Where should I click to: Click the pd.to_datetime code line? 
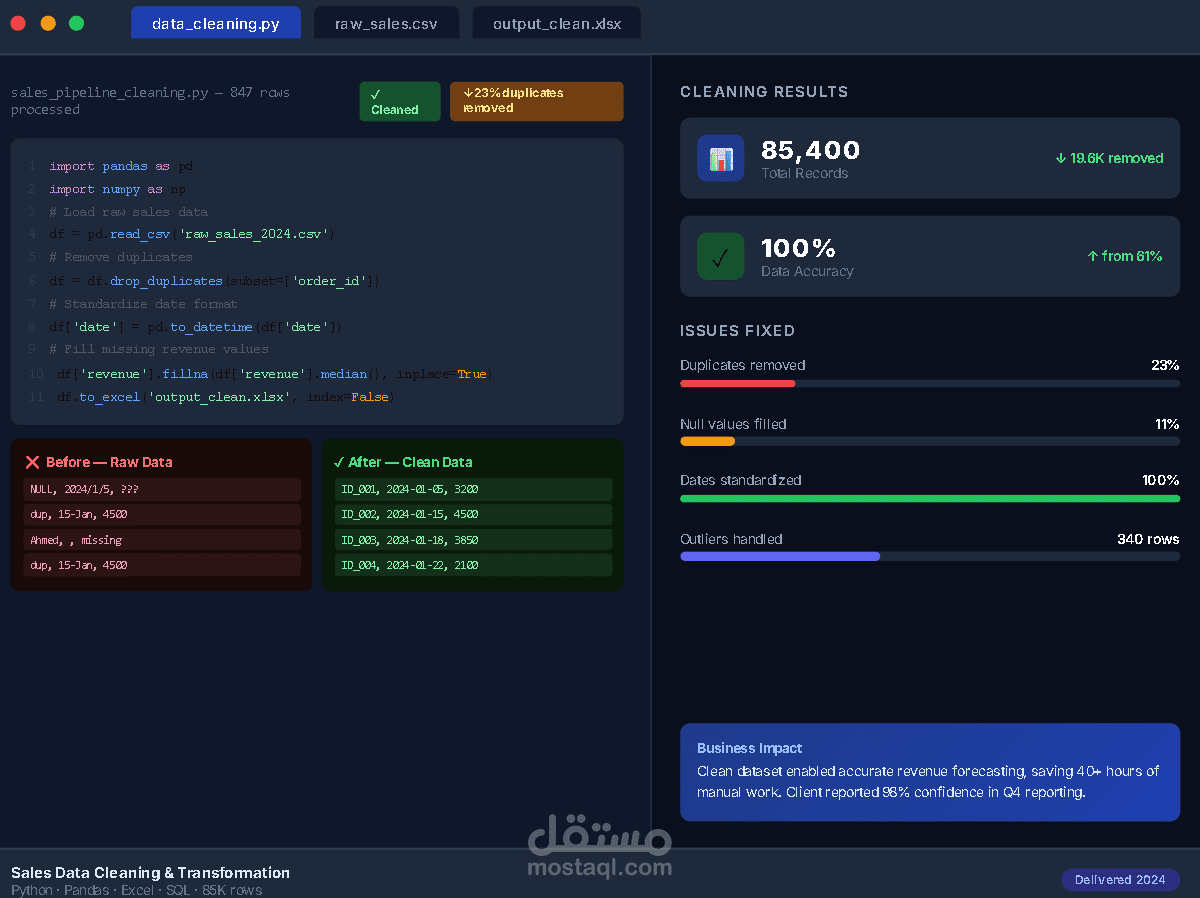coord(196,327)
